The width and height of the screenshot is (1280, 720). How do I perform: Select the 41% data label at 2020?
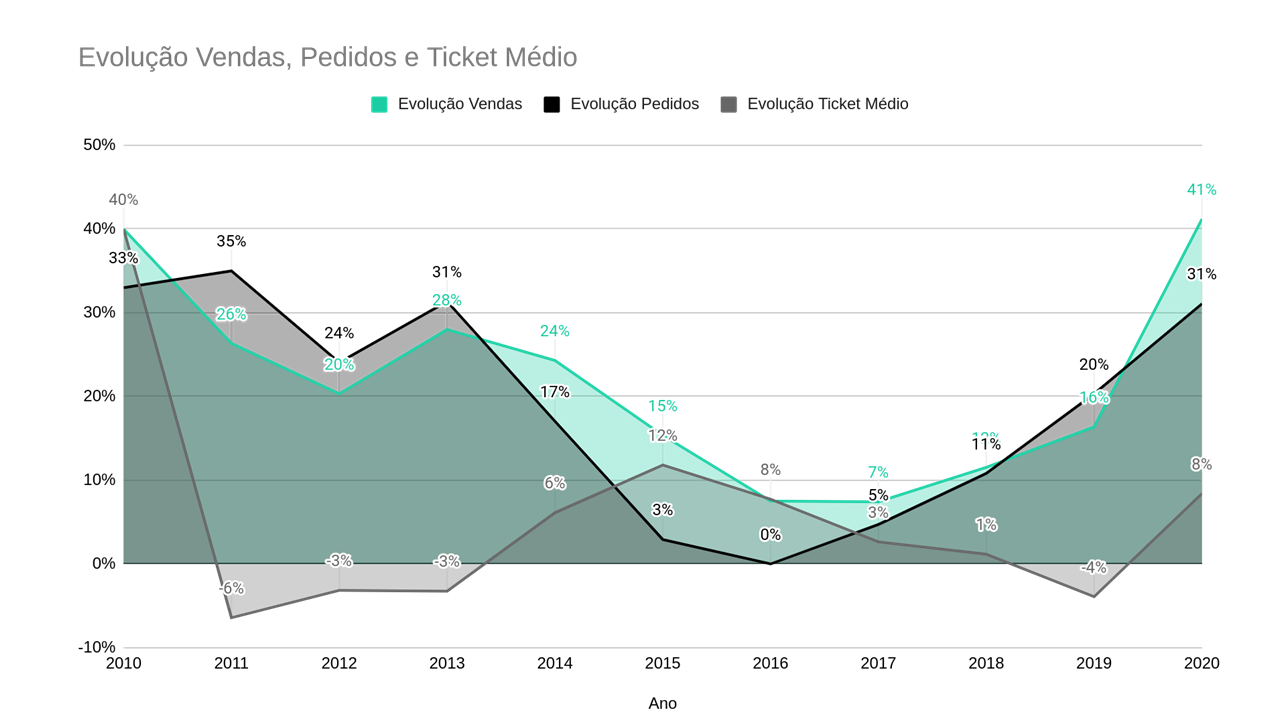(1201, 190)
